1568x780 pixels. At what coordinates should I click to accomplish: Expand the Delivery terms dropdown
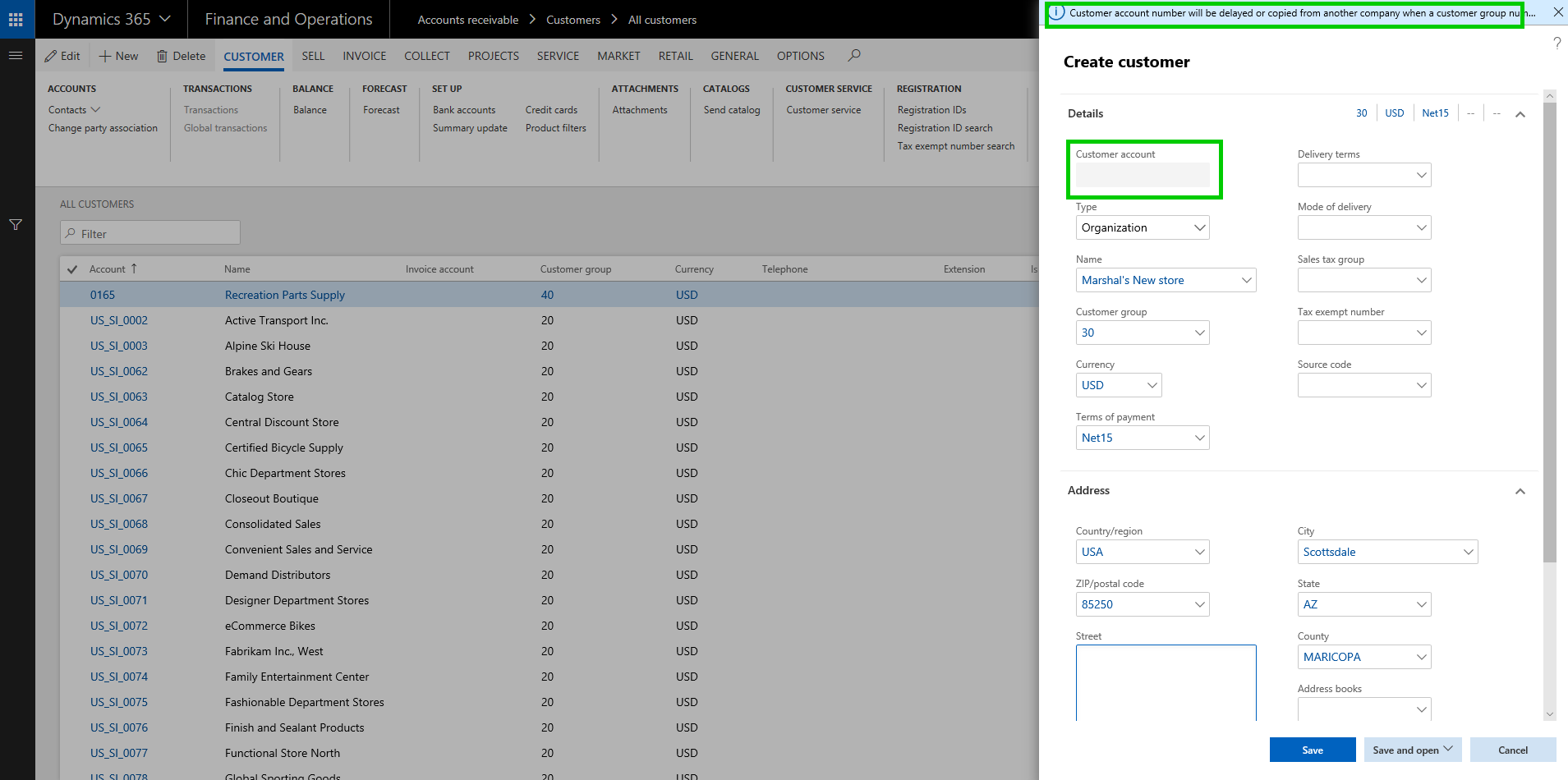coord(1421,175)
